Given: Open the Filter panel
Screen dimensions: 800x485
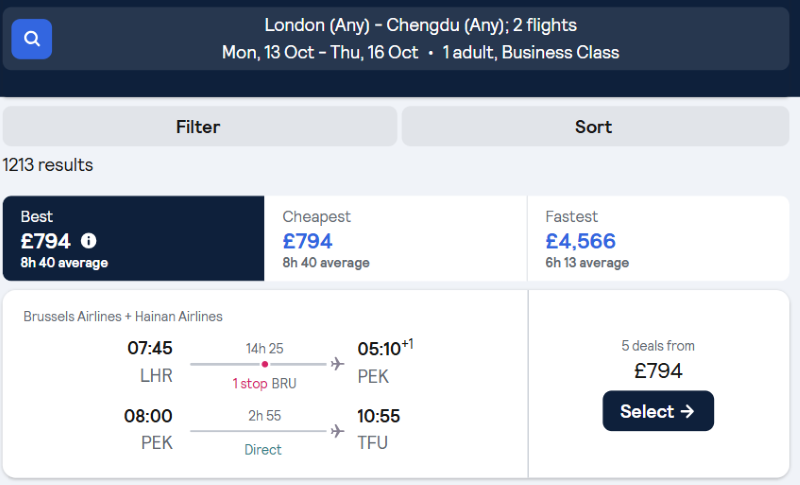Looking at the screenshot, I should click(x=200, y=126).
